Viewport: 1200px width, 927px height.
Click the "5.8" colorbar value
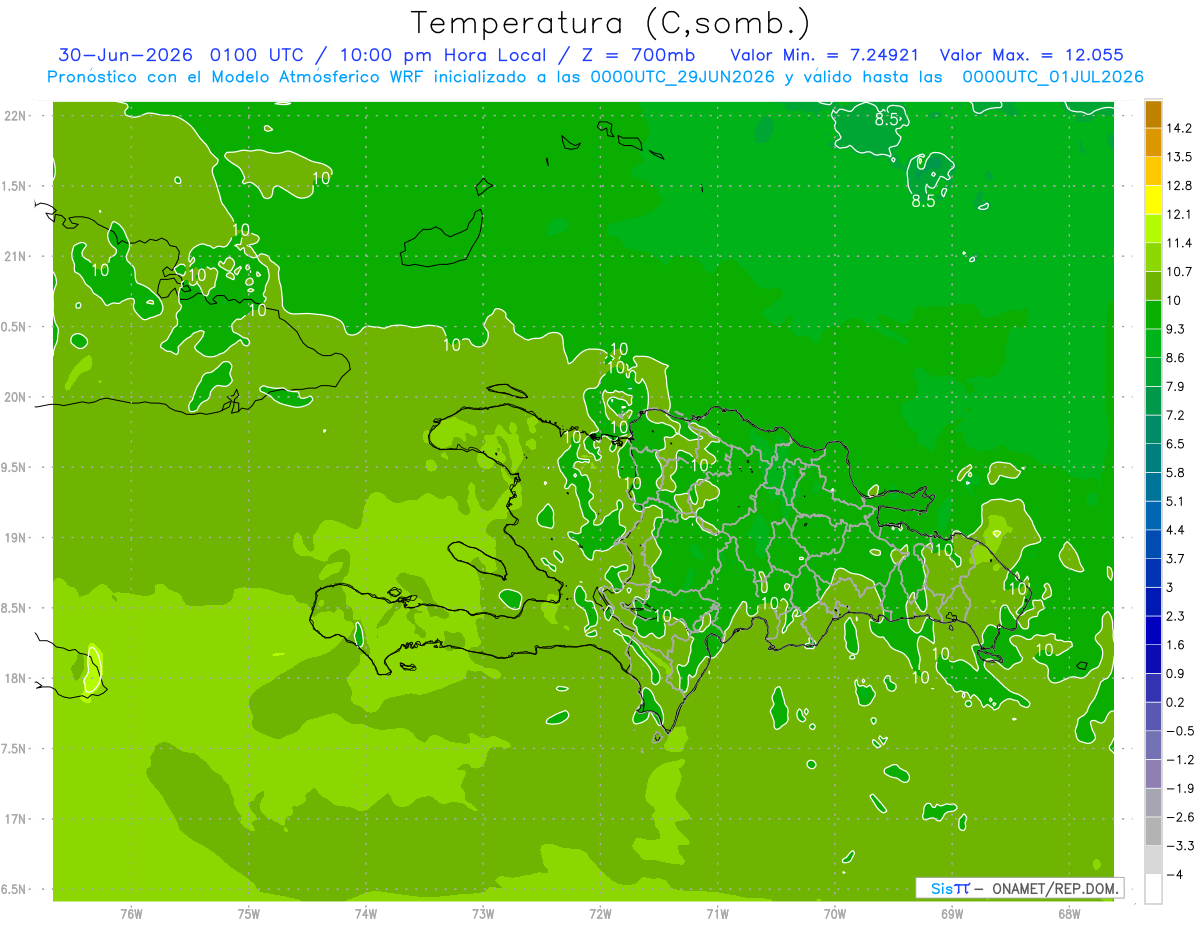coord(1176,472)
